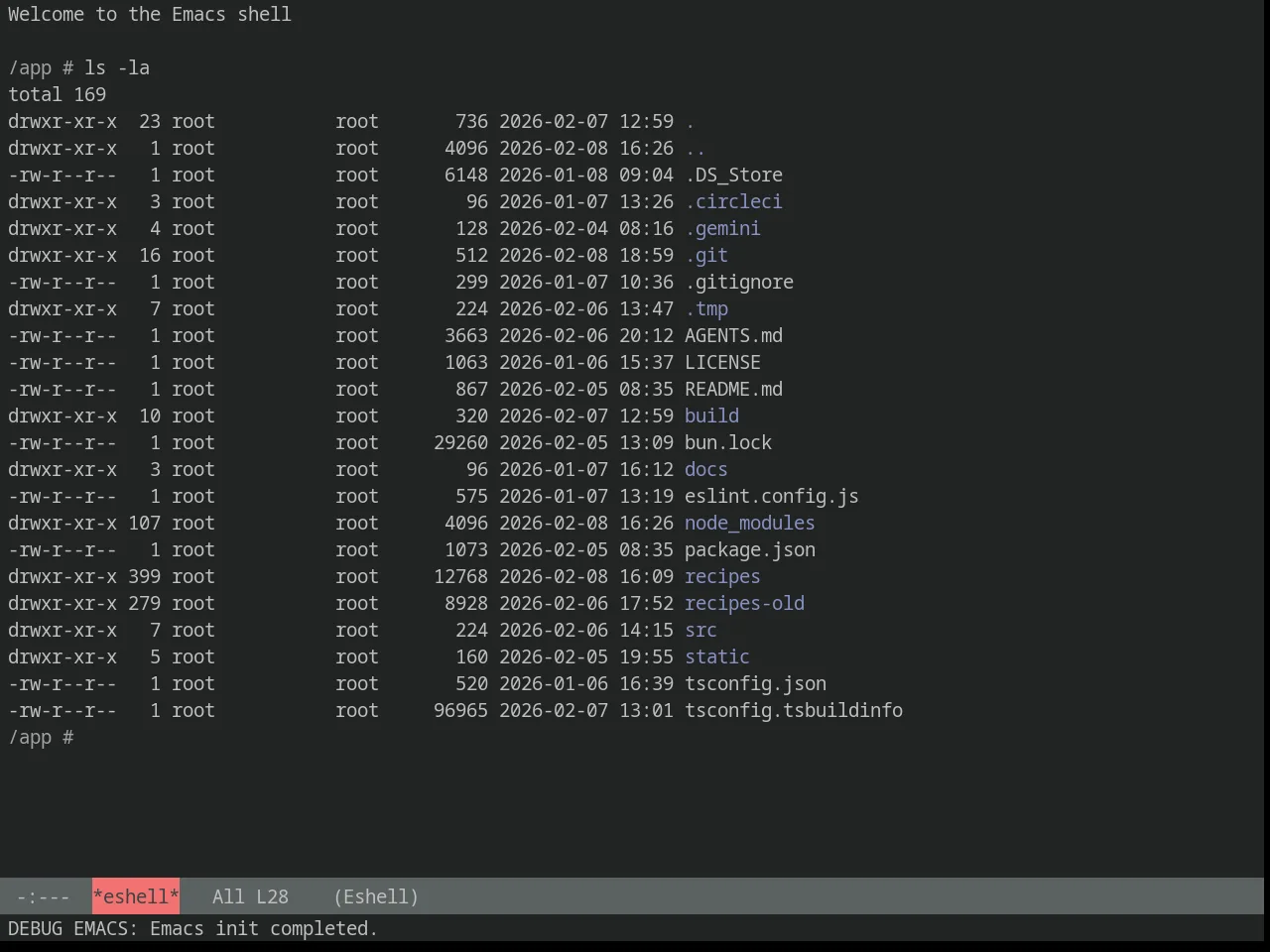
Task: Click the eslint.config.js file name
Action: pyautogui.click(x=772, y=496)
